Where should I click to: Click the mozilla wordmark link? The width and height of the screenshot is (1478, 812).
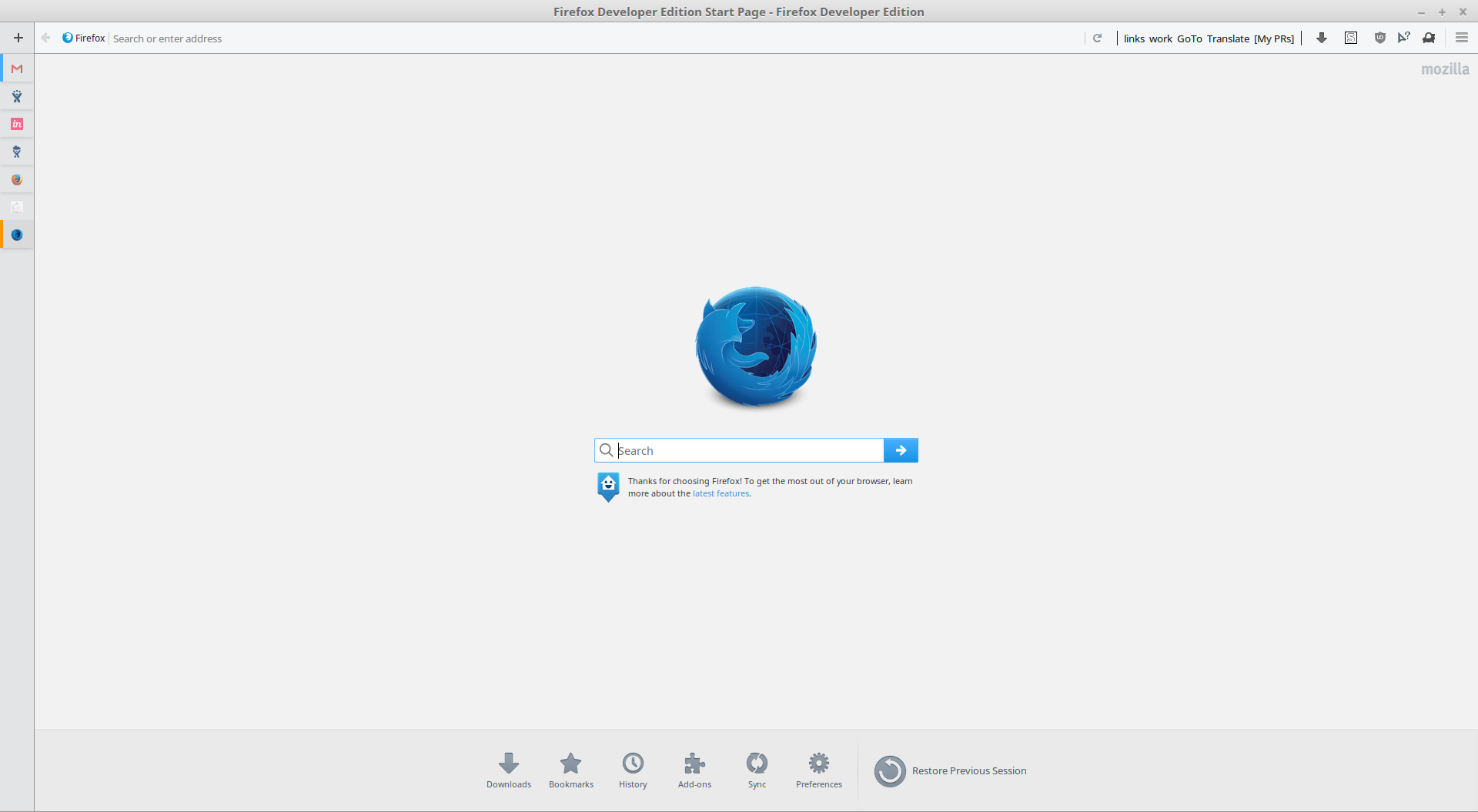pos(1445,69)
